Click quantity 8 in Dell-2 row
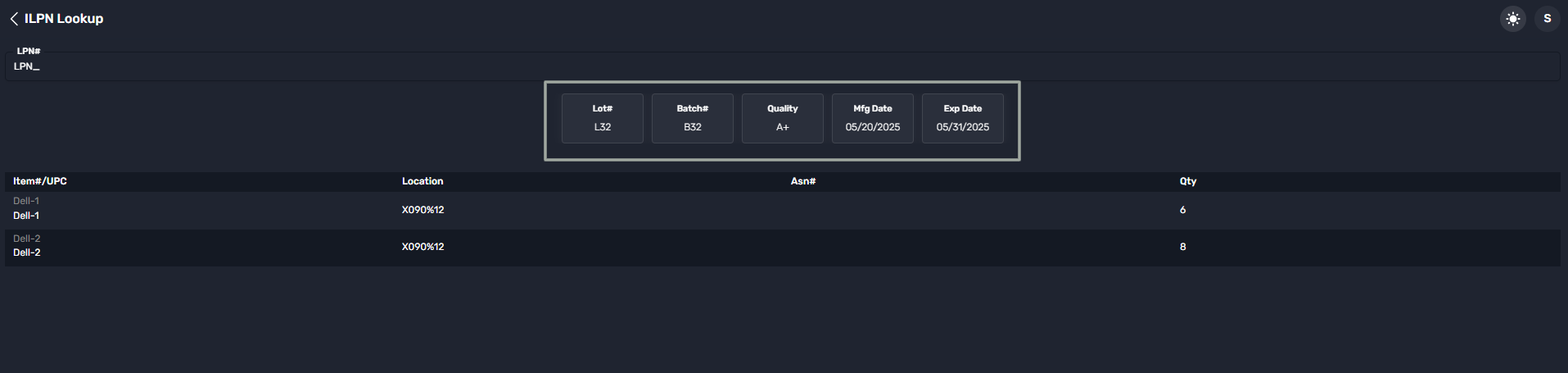The width and height of the screenshot is (1568, 373). coord(1182,247)
